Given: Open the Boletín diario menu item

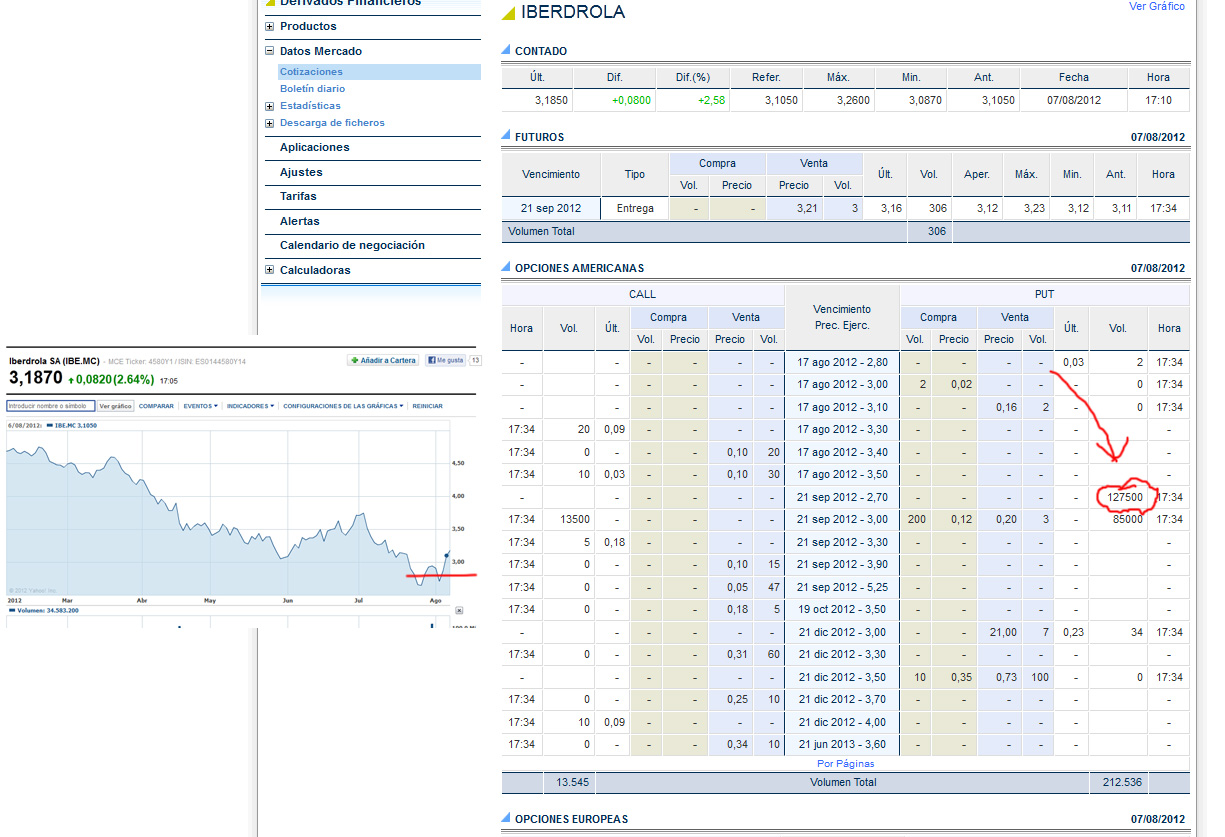Looking at the screenshot, I should tap(312, 89).
